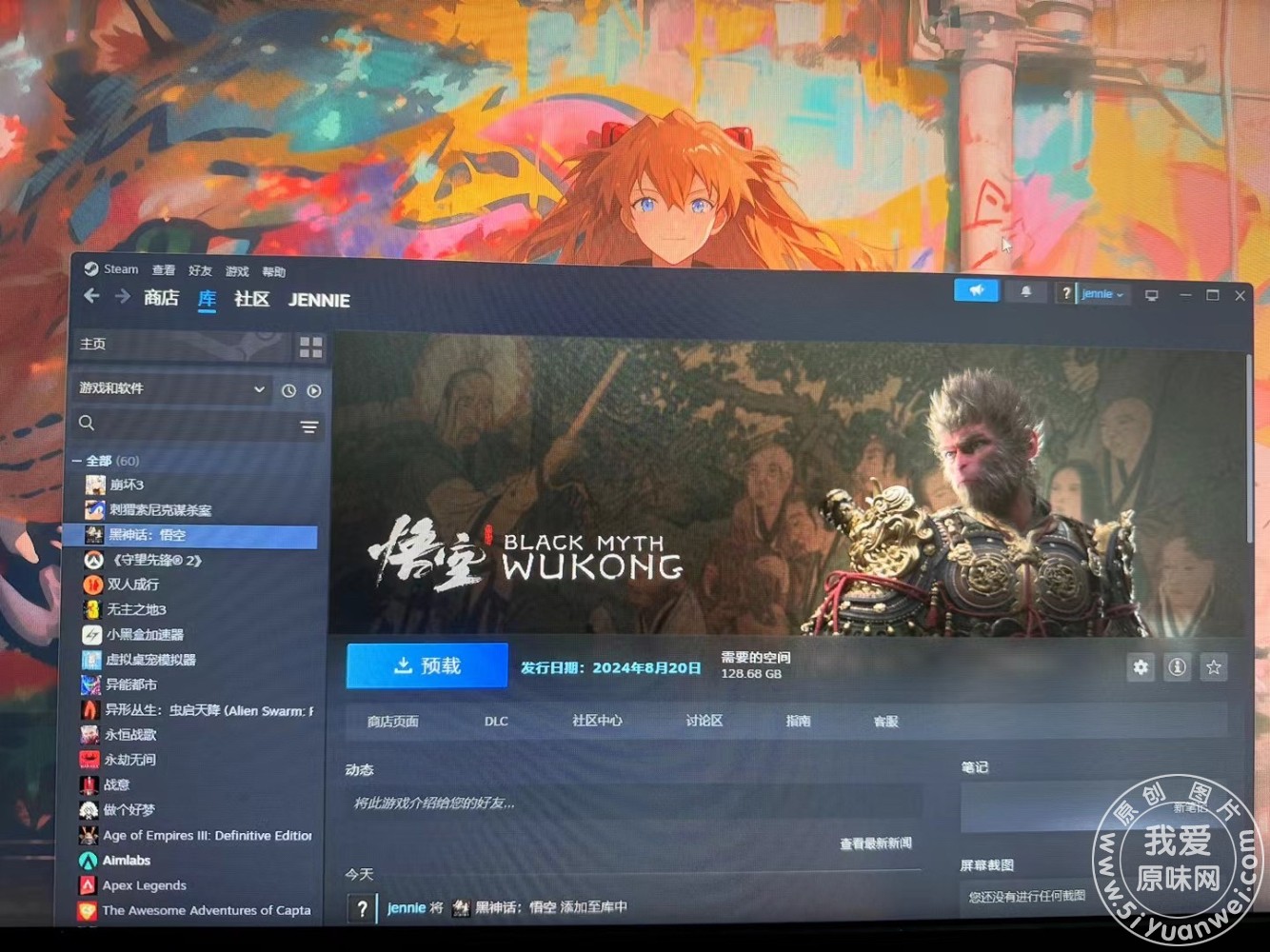The height and width of the screenshot is (952, 1270).
Task: Toggle the ready-to-play filter icon
Action: (x=314, y=390)
